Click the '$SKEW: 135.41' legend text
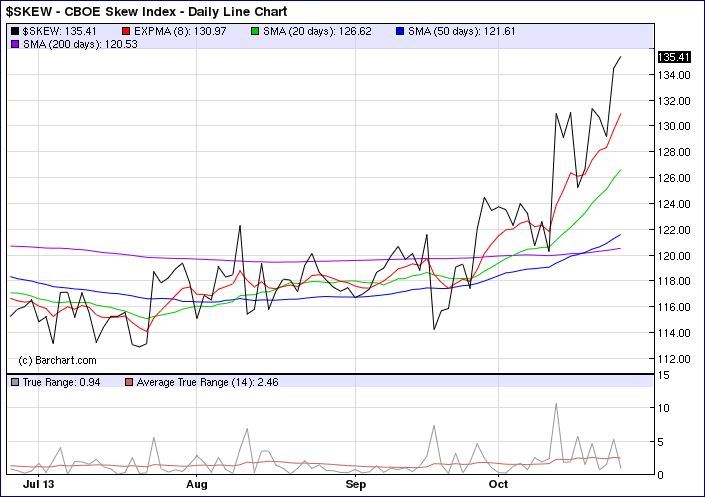 [x=59, y=31]
